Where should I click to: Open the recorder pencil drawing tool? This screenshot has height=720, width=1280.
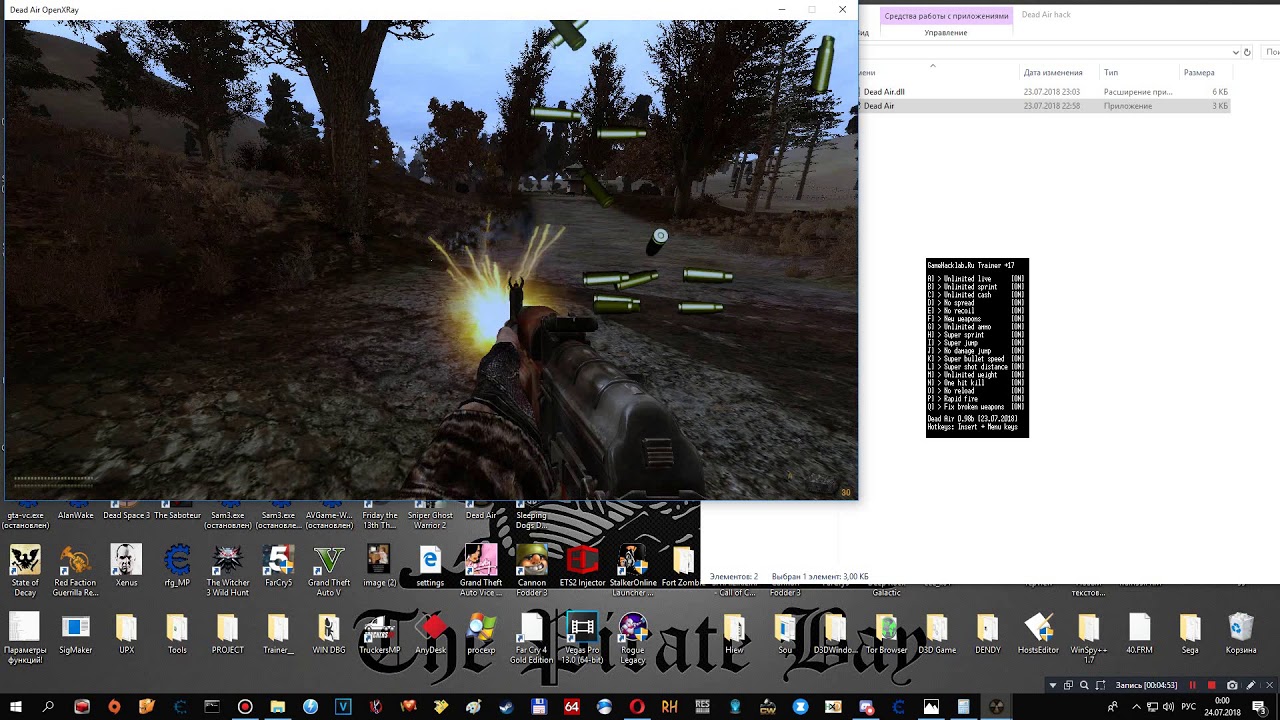[1250, 685]
